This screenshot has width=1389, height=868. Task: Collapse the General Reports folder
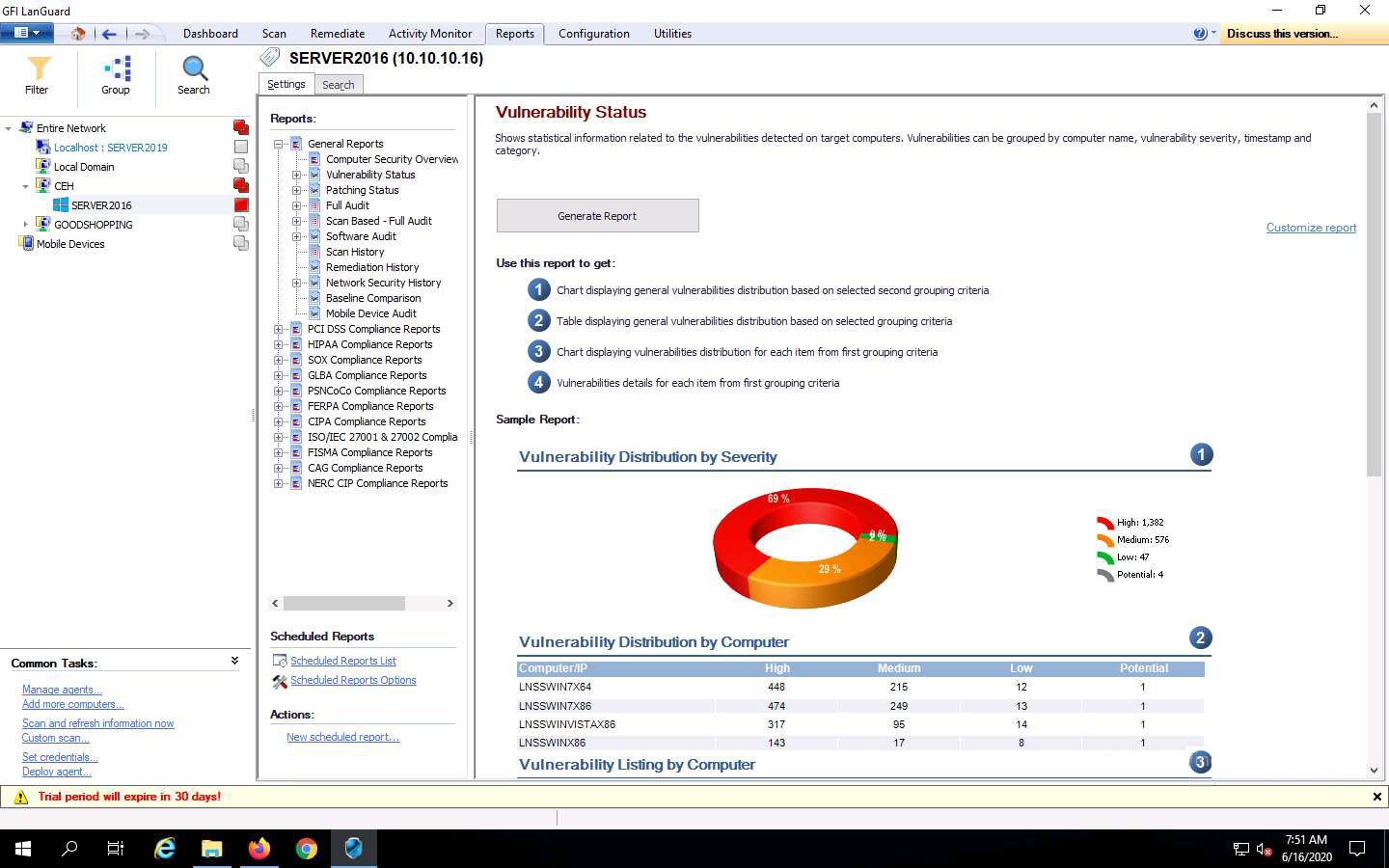pos(279,144)
